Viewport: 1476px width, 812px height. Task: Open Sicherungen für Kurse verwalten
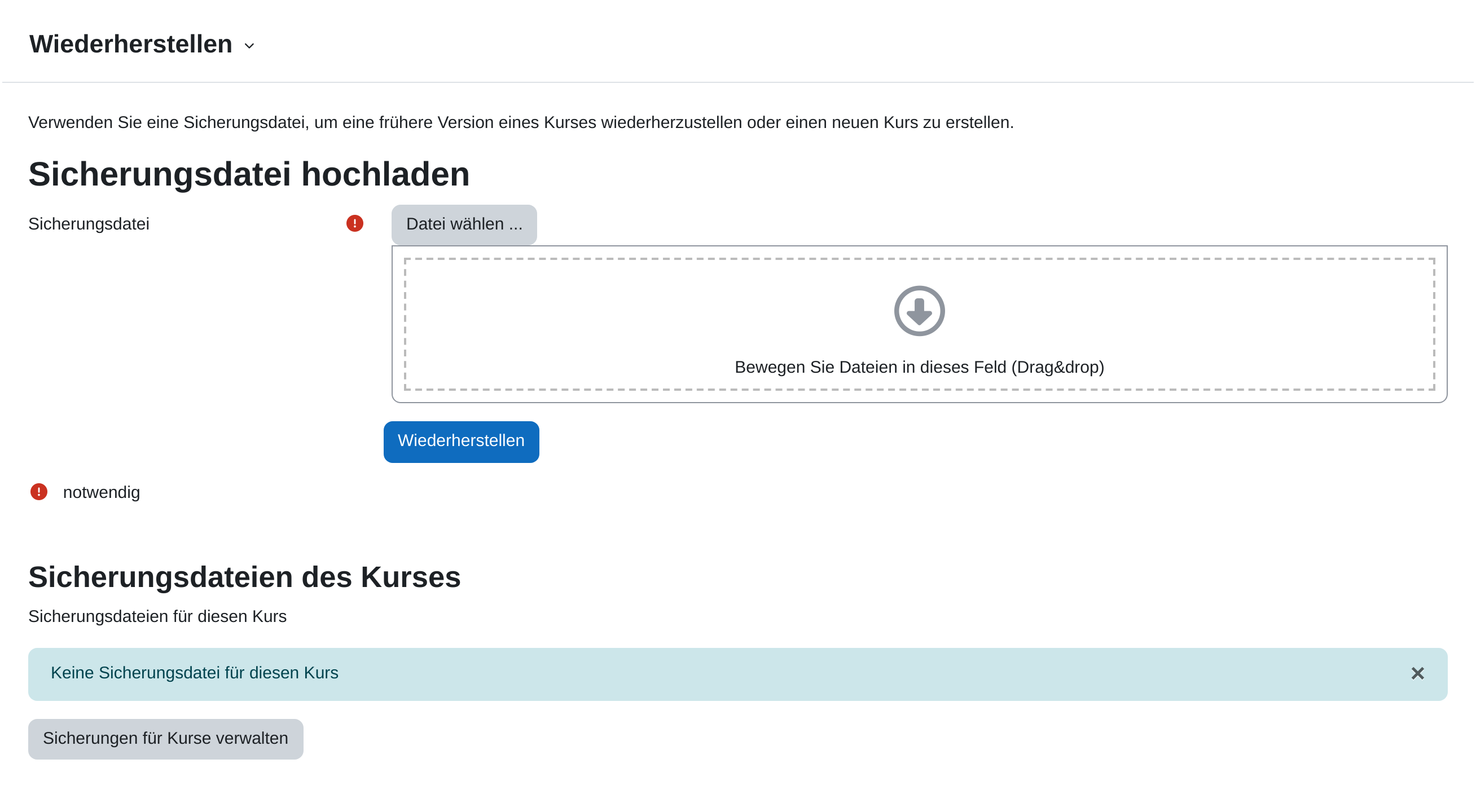click(165, 739)
